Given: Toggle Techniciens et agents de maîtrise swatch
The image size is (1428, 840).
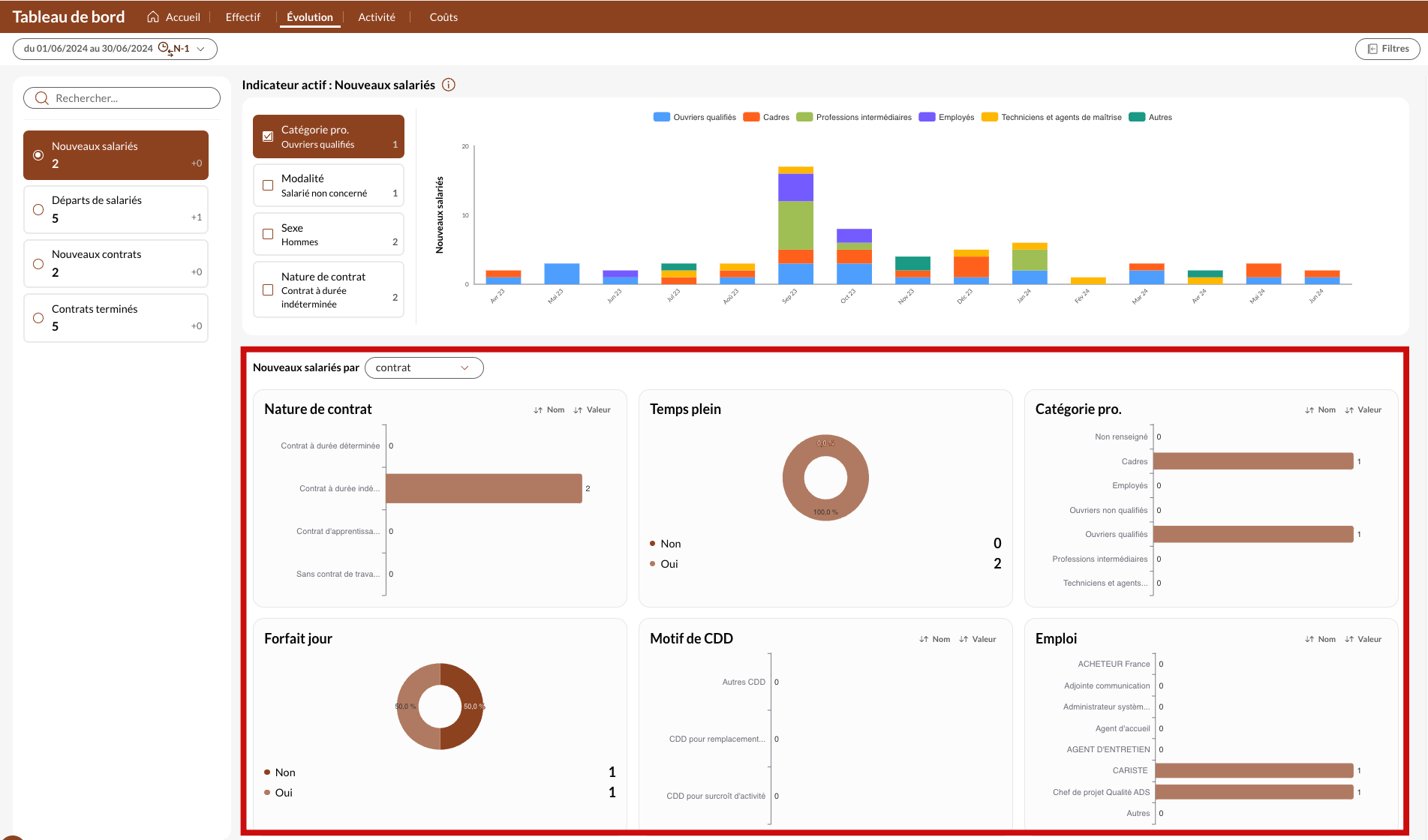Looking at the screenshot, I should pyautogui.click(x=990, y=117).
